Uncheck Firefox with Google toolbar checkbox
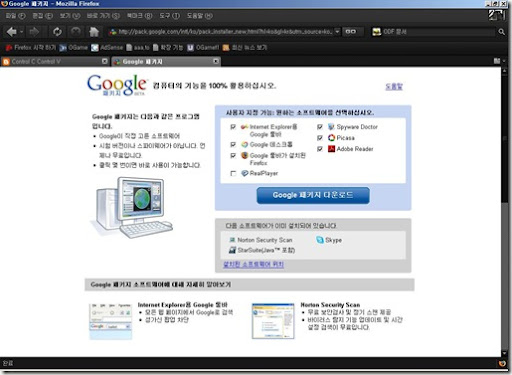The width and height of the screenshot is (512, 375). pos(233,156)
